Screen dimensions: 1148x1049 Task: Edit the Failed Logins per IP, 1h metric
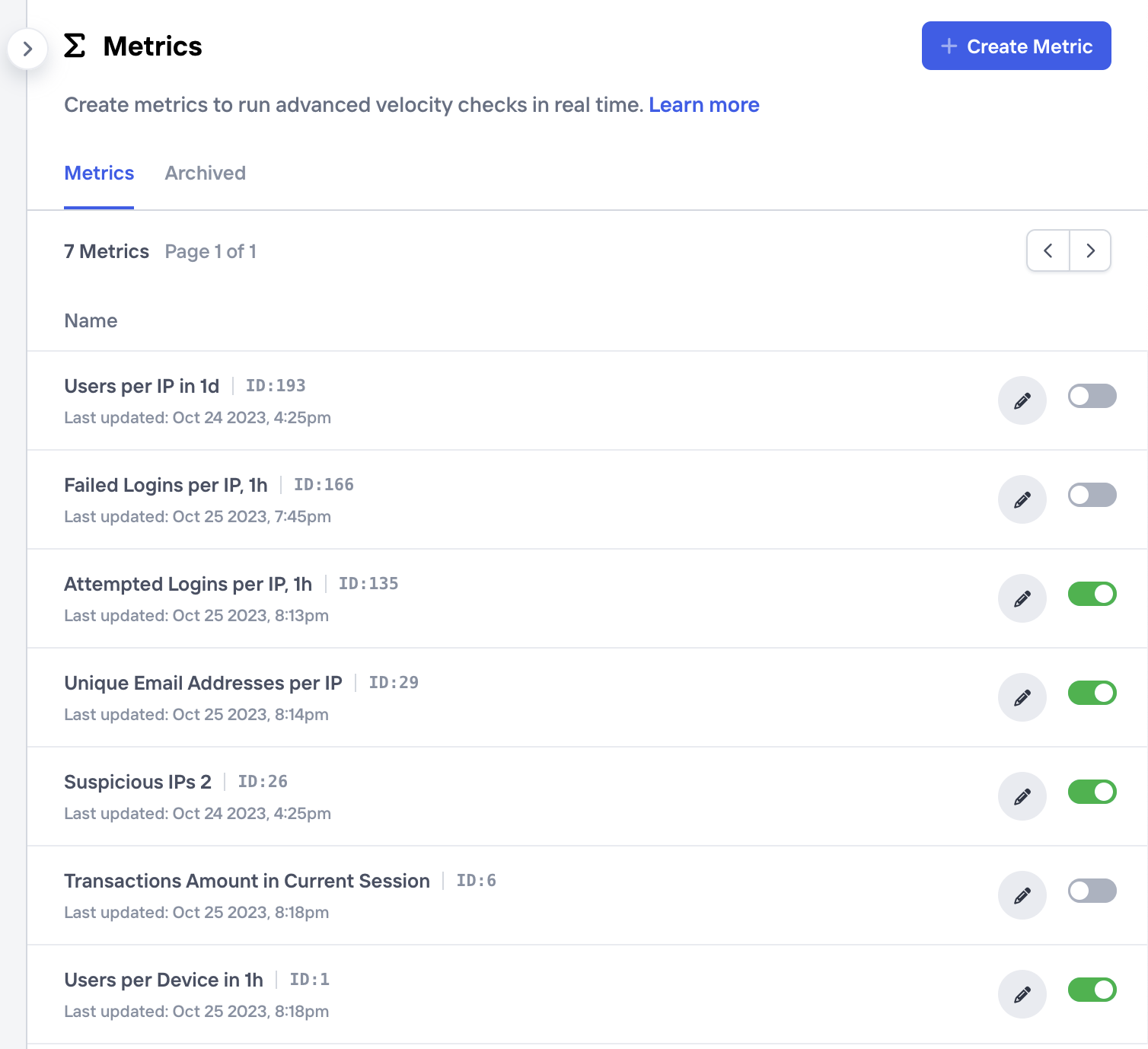[1022, 499]
